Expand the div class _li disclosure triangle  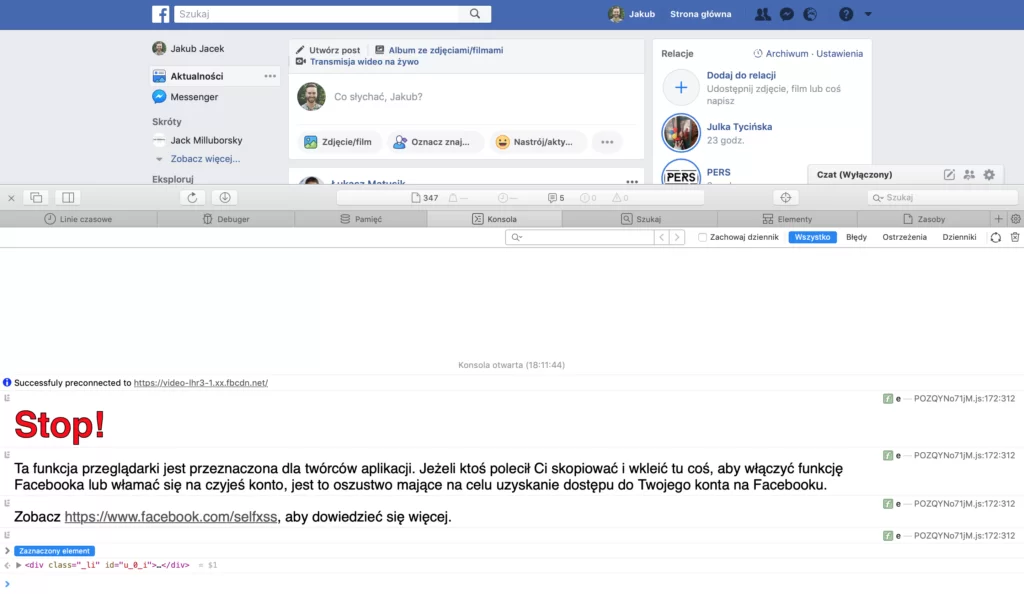(18, 565)
